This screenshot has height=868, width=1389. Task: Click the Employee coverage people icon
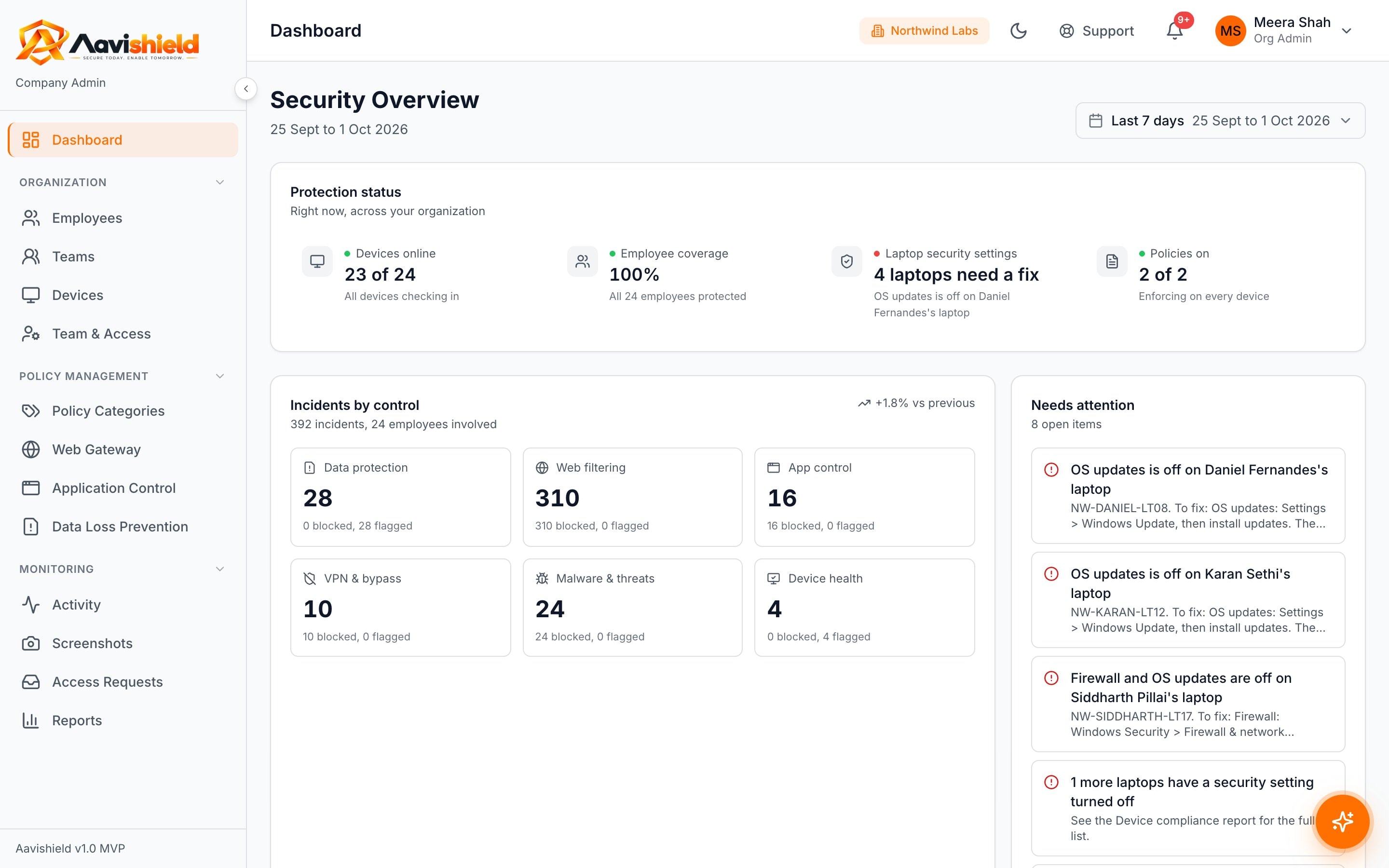583,262
